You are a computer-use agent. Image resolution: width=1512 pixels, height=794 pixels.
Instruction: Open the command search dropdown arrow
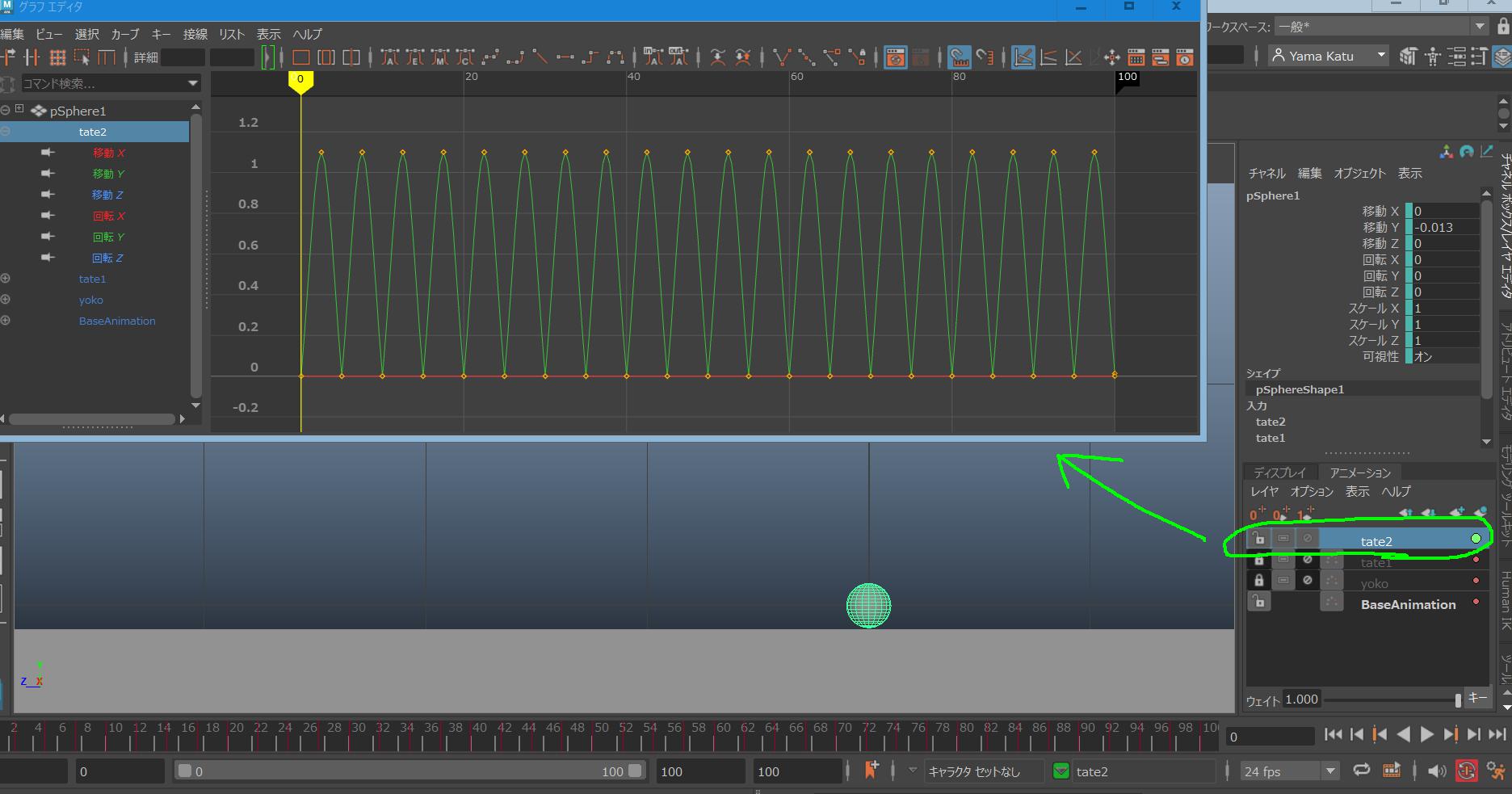192,83
